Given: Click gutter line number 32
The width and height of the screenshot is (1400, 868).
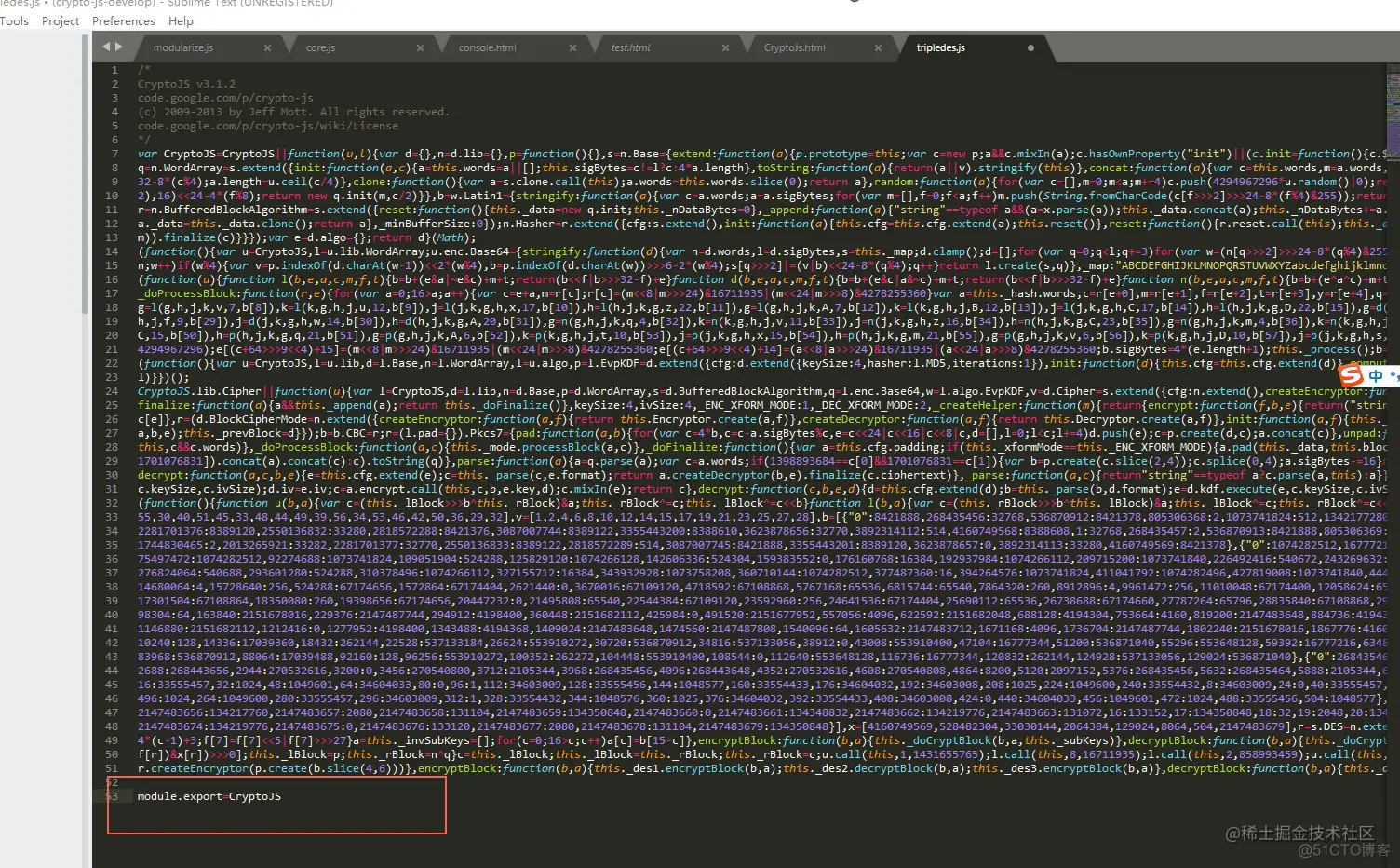Looking at the screenshot, I should point(112,503).
